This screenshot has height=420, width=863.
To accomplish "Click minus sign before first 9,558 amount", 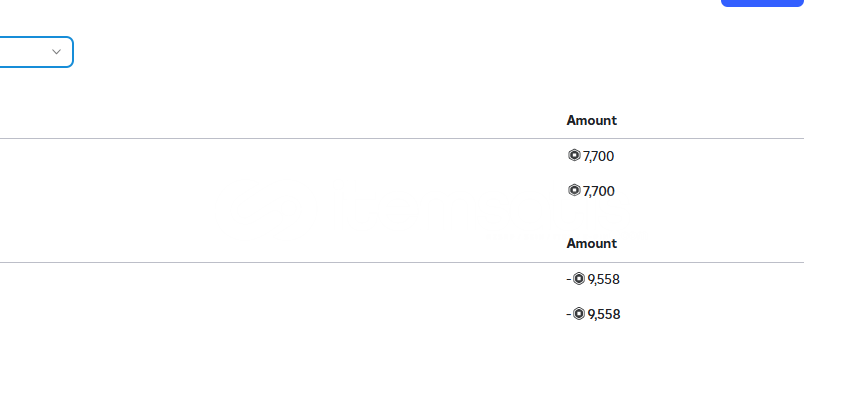I will click(569, 279).
